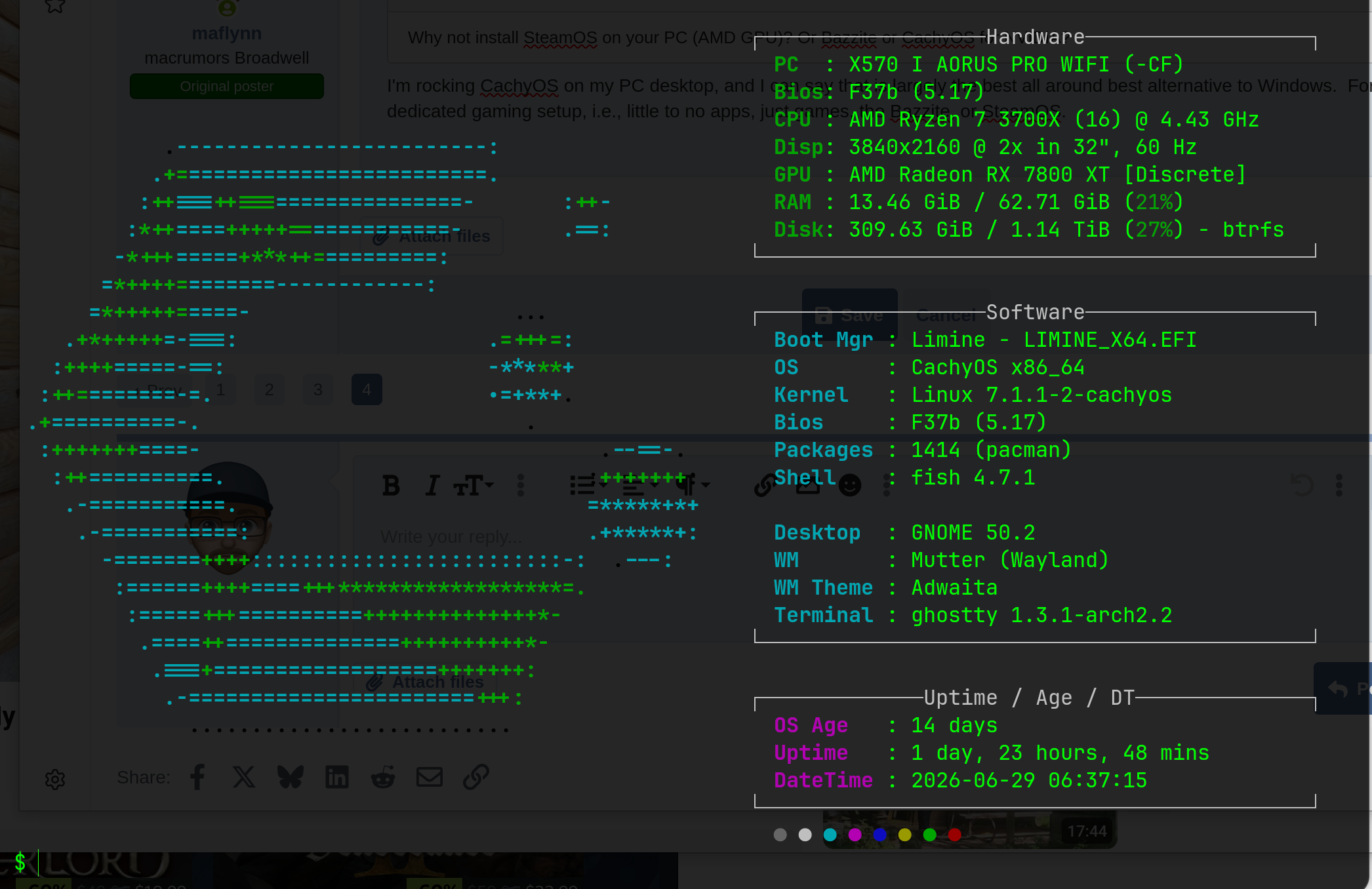Click into the 'I'm rocking CachyOS' edit text

879,98
